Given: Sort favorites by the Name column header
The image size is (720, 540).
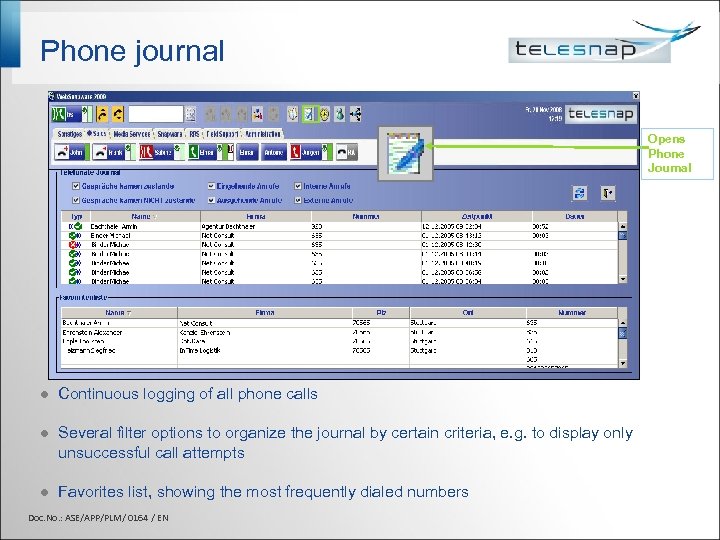Looking at the screenshot, I should tap(119, 313).
